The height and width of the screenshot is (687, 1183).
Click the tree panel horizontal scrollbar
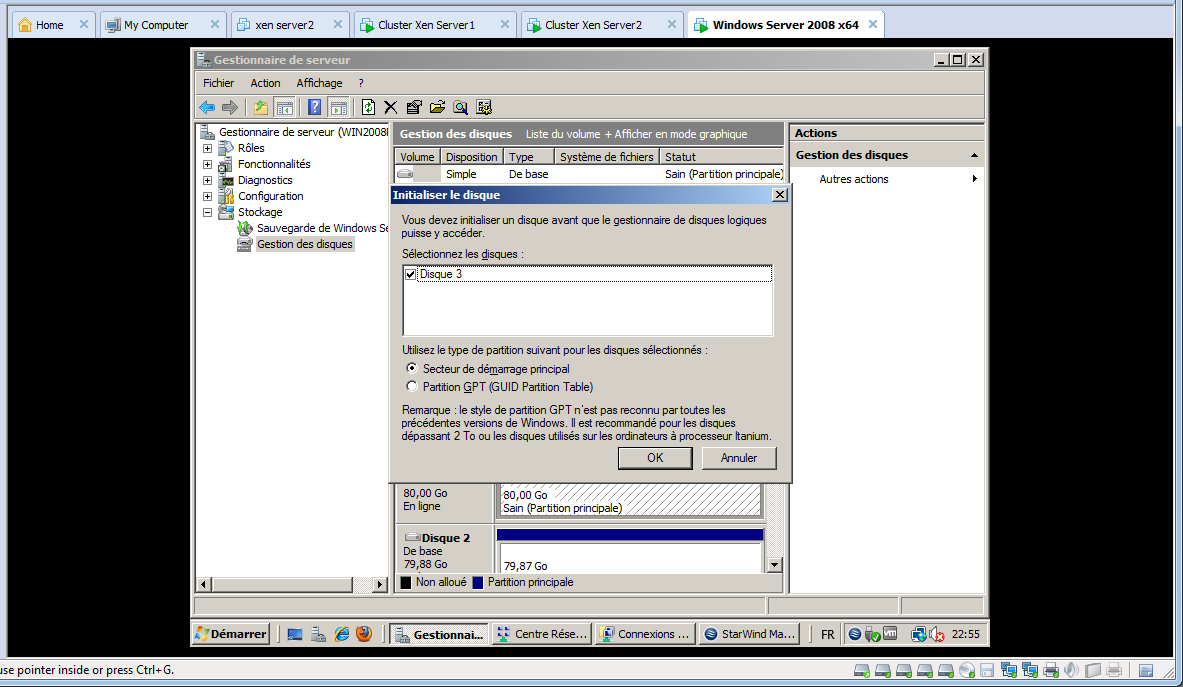pyautogui.click(x=290, y=584)
